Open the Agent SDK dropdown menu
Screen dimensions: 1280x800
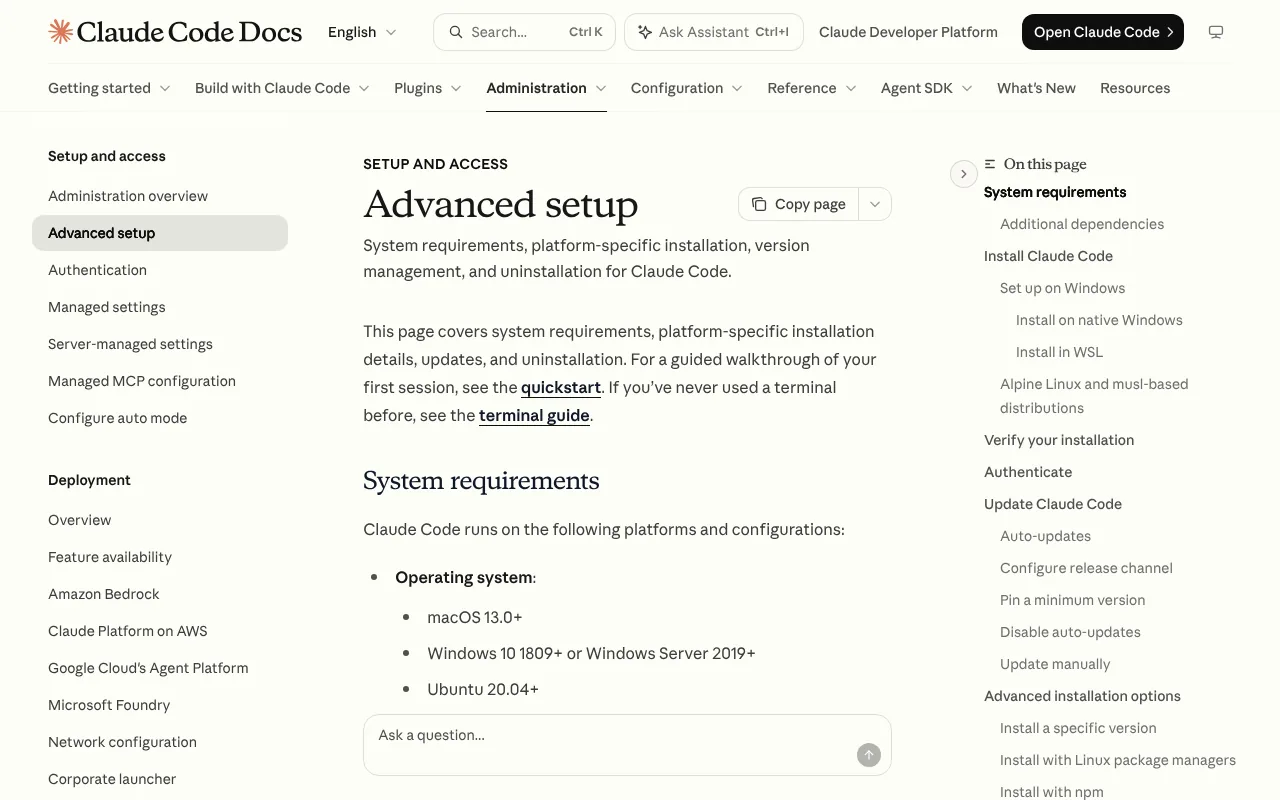pos(927,88)
